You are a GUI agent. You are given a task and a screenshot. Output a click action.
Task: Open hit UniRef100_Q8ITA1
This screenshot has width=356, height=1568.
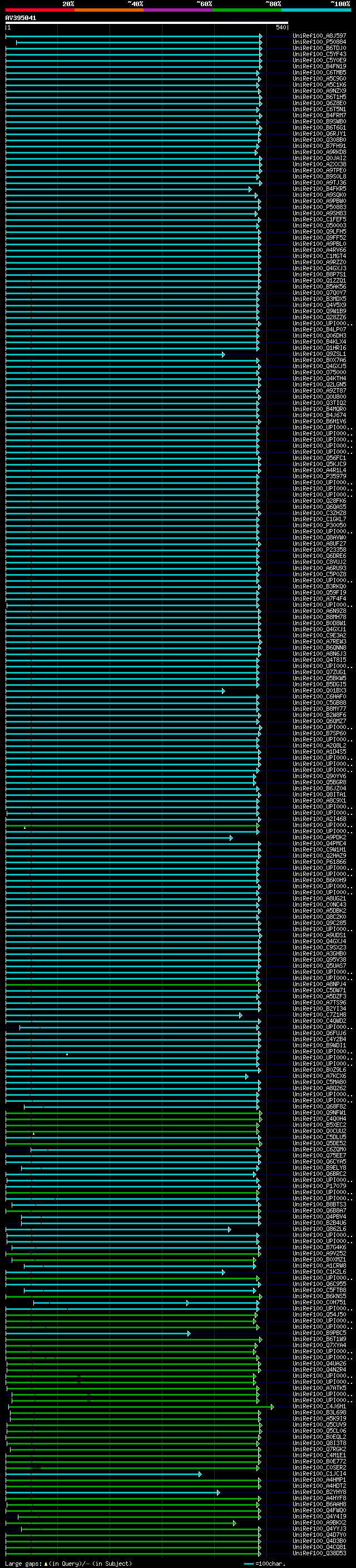pyautogui.click(x=319, y=794)
